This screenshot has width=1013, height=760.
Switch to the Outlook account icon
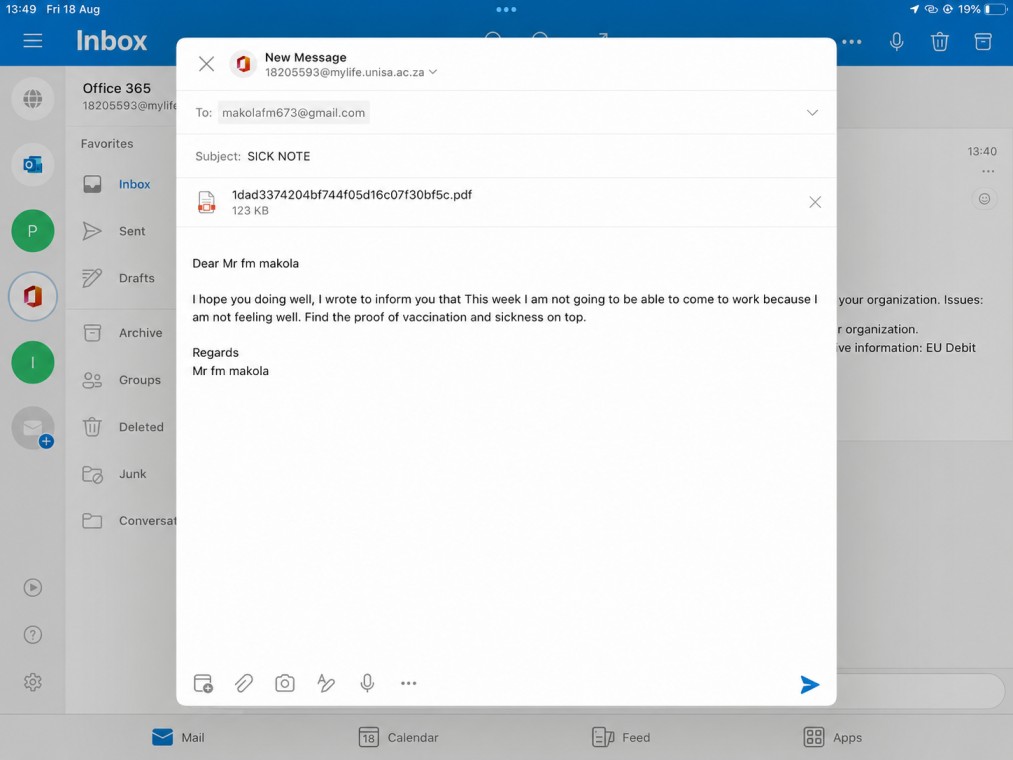32,165
